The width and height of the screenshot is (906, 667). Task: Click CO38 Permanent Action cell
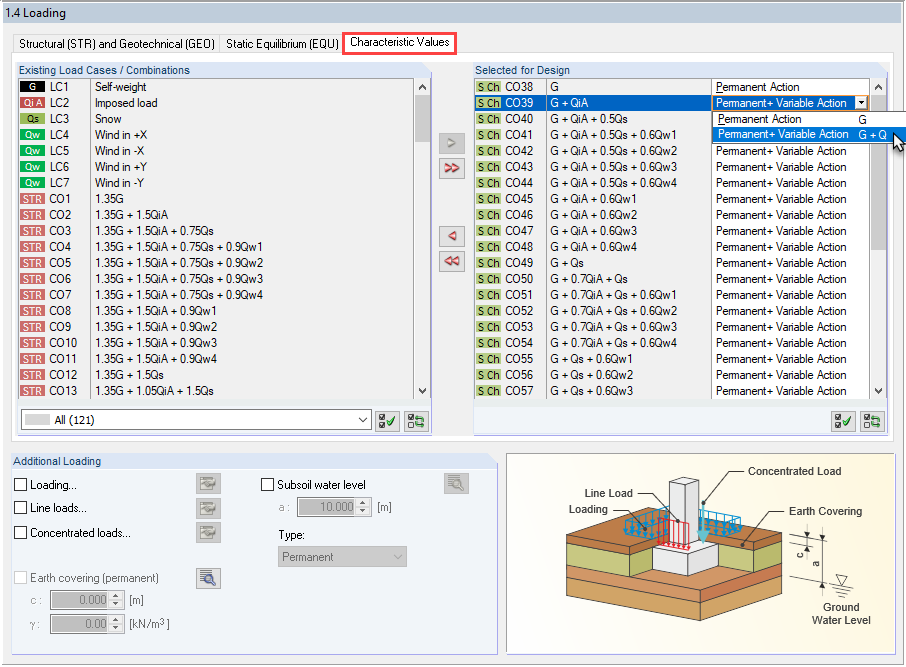(790, 87)
